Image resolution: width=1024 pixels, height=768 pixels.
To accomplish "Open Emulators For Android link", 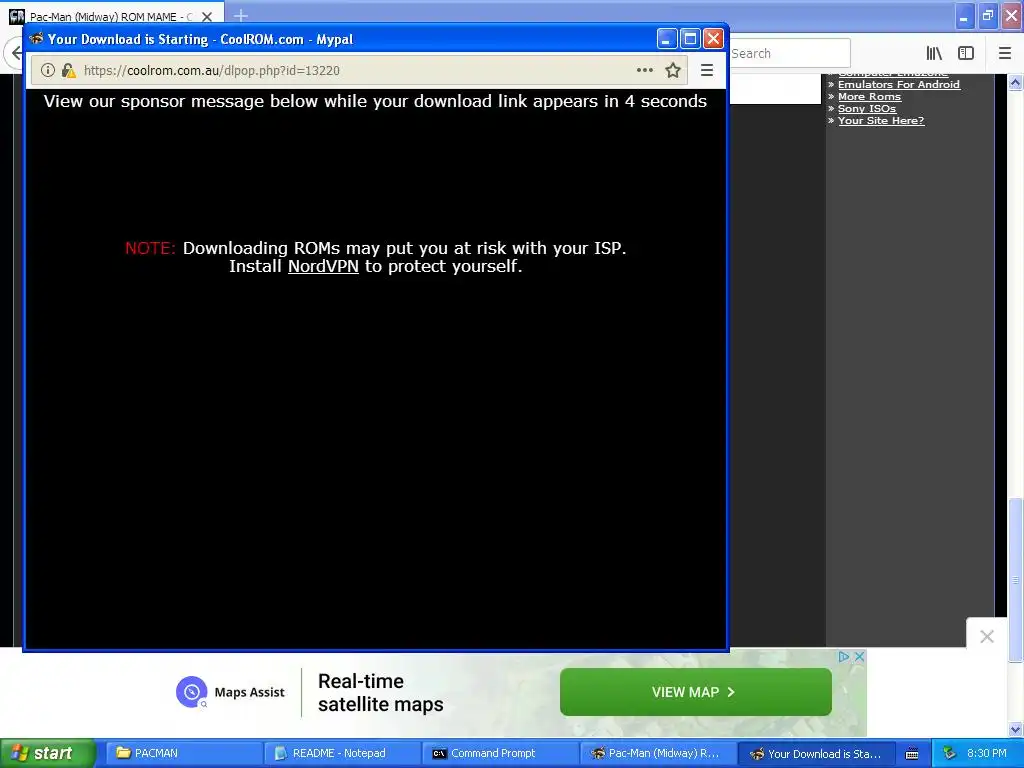I will (x=899, y=84).
